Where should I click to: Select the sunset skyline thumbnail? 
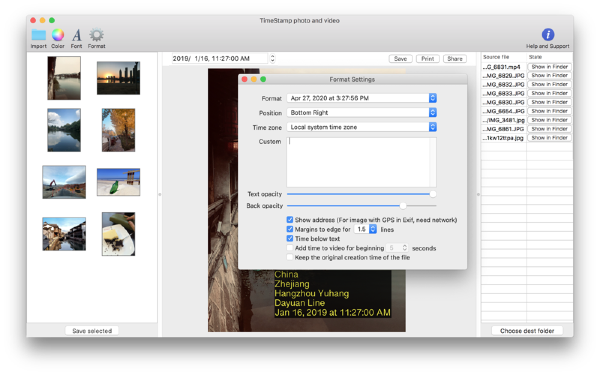point(118,78)
